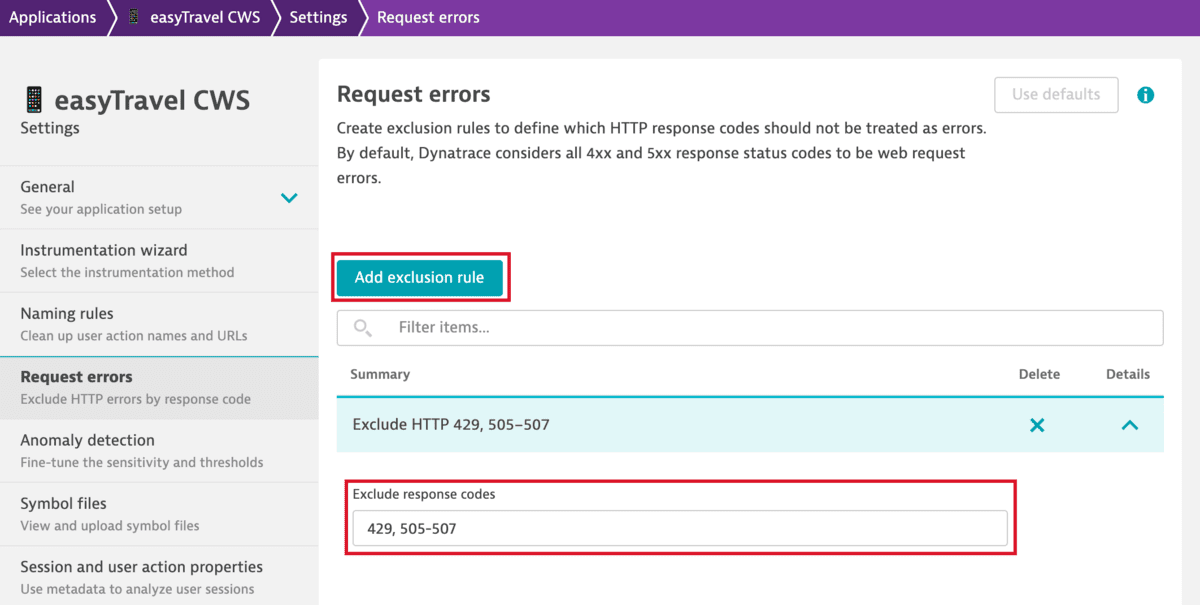Viewport: 1200px width, 605px height.
Task: Collapse the General section using its chevron
Action: click(x=289, y=198)
